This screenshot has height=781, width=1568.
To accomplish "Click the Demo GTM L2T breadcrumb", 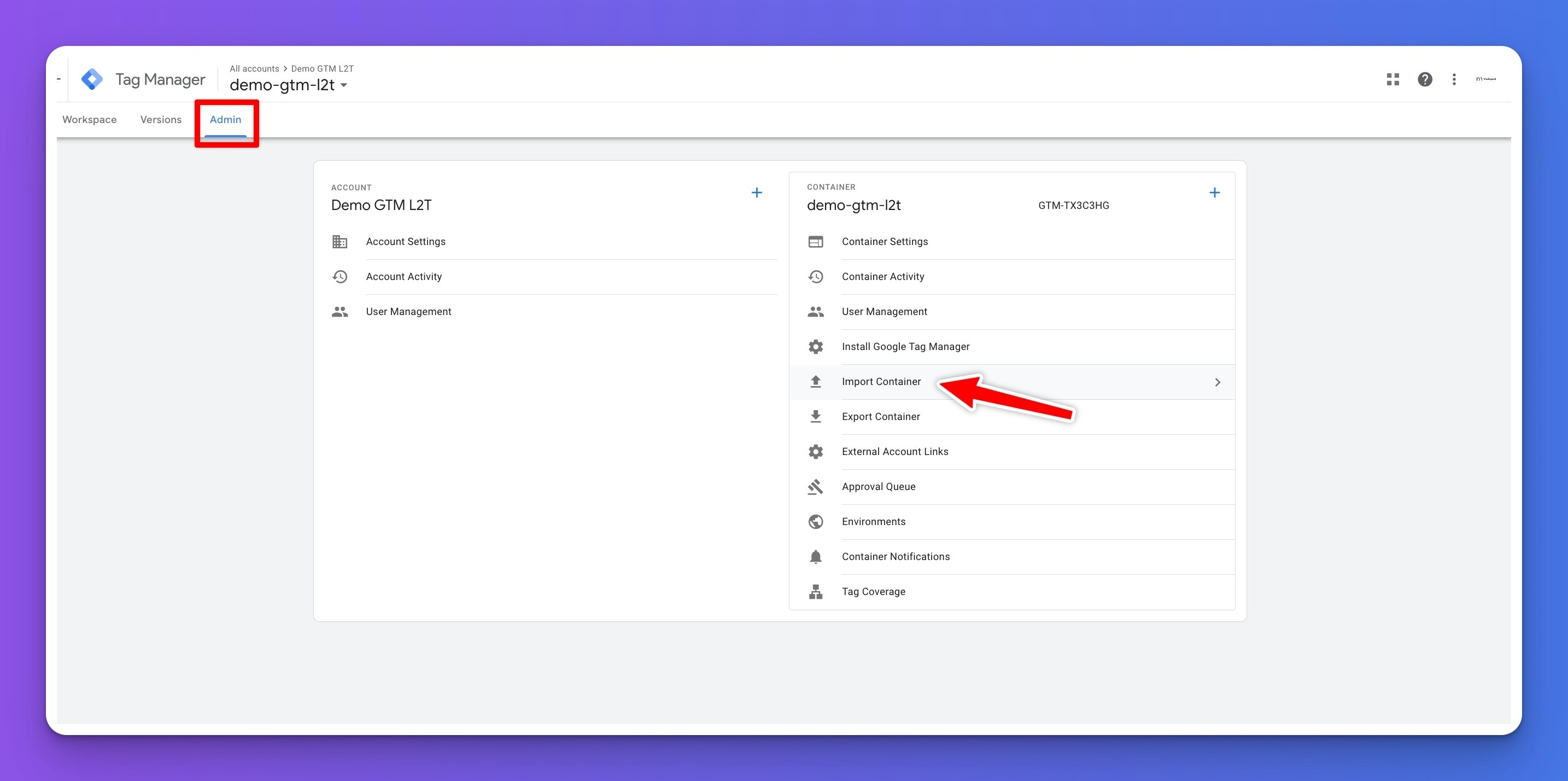I will 322,69.
